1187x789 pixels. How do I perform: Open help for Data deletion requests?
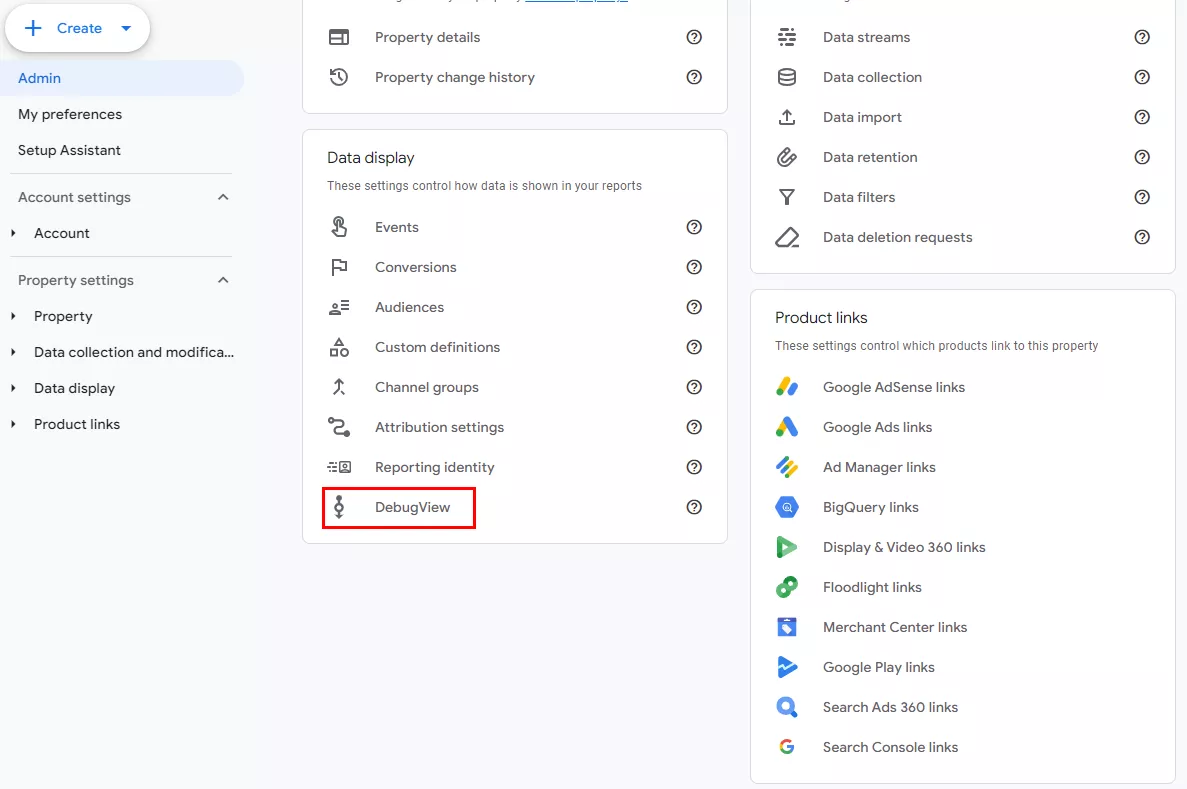(1142, 238)
